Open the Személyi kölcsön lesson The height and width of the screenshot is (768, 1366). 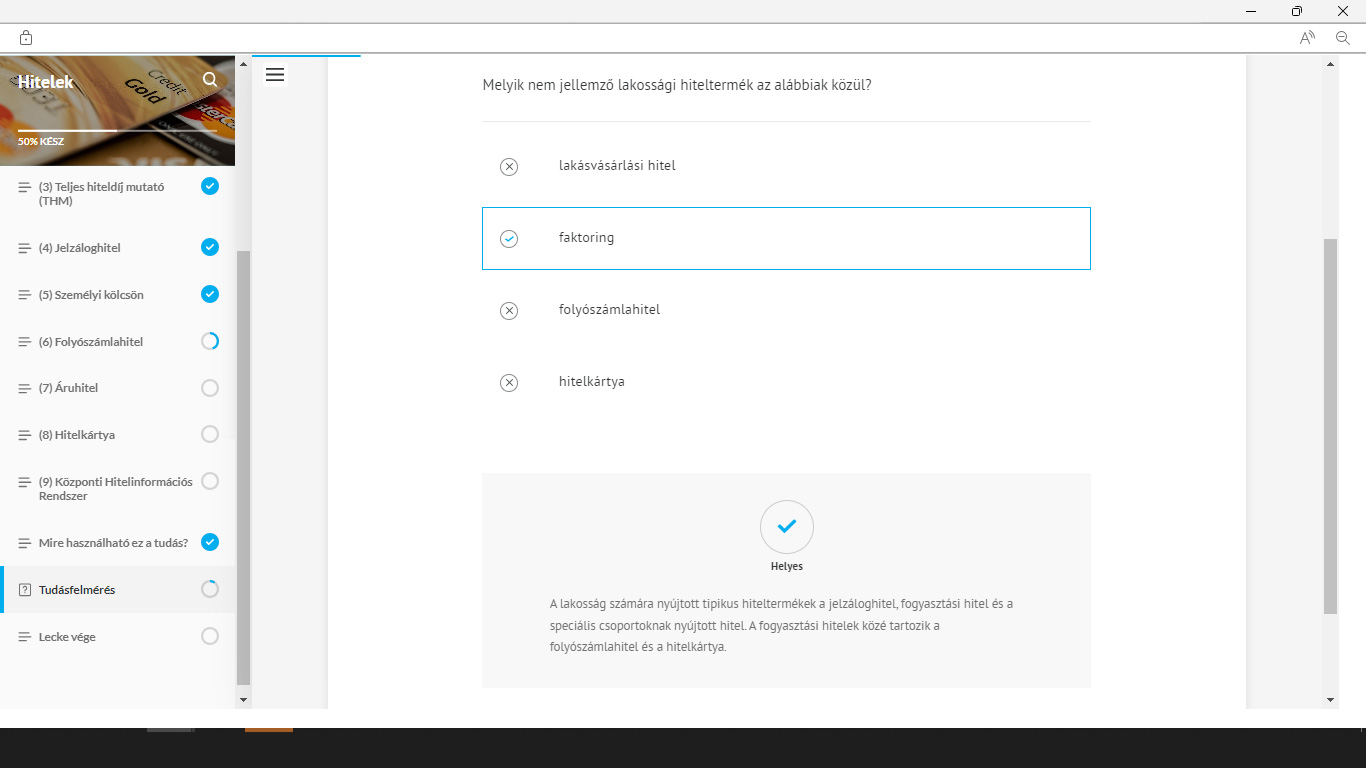point(91,295)
